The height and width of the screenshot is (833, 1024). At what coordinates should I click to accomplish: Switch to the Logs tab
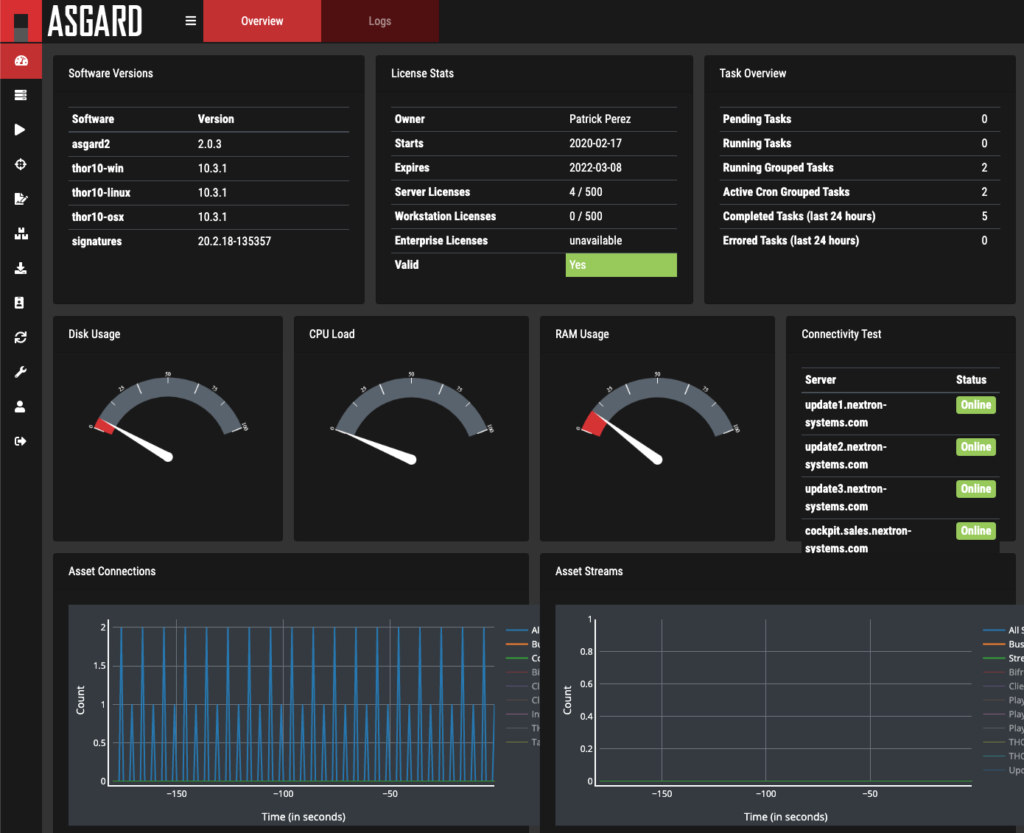point(380,21)
